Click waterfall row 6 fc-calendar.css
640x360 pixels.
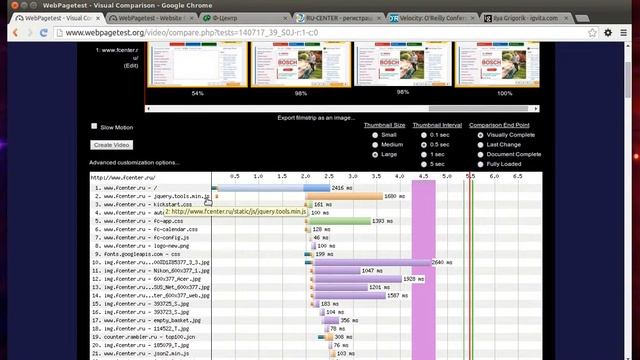(146, 229)
